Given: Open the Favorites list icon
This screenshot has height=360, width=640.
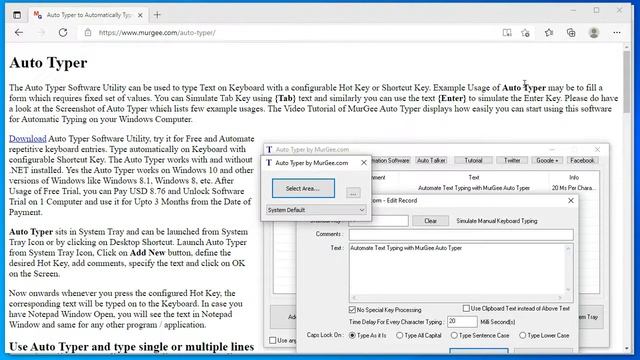Looking at the screenshot, I should pyautogui.click(x=549, y=33).
